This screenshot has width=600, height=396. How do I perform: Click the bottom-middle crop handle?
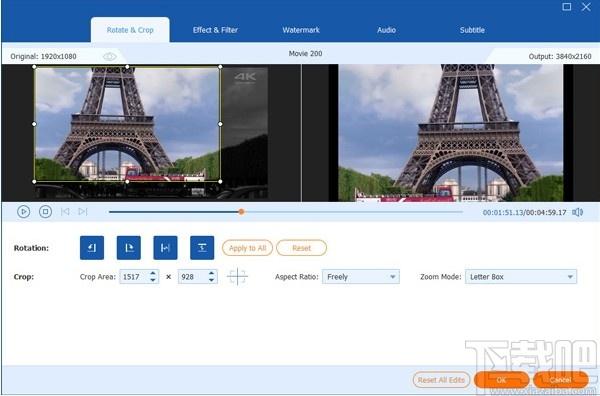(127, 181)
